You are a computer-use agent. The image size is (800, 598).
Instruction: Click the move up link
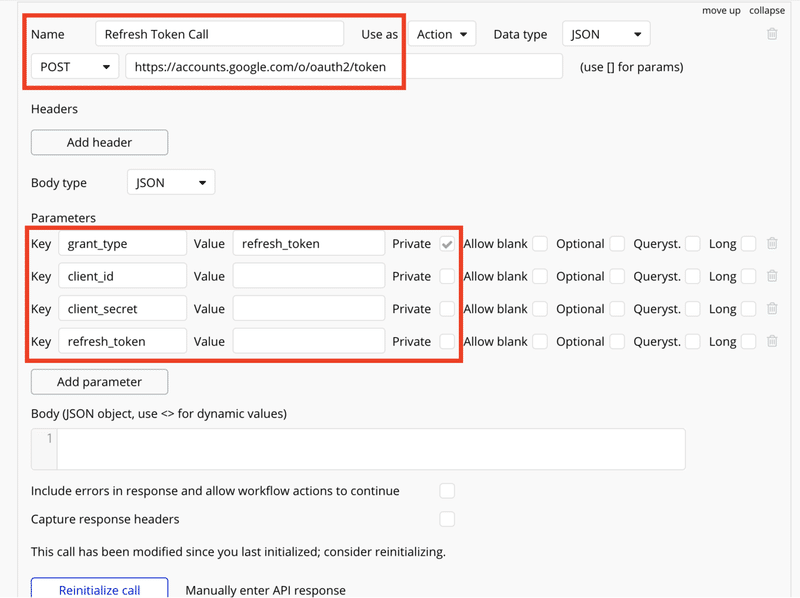coord(721,11)
